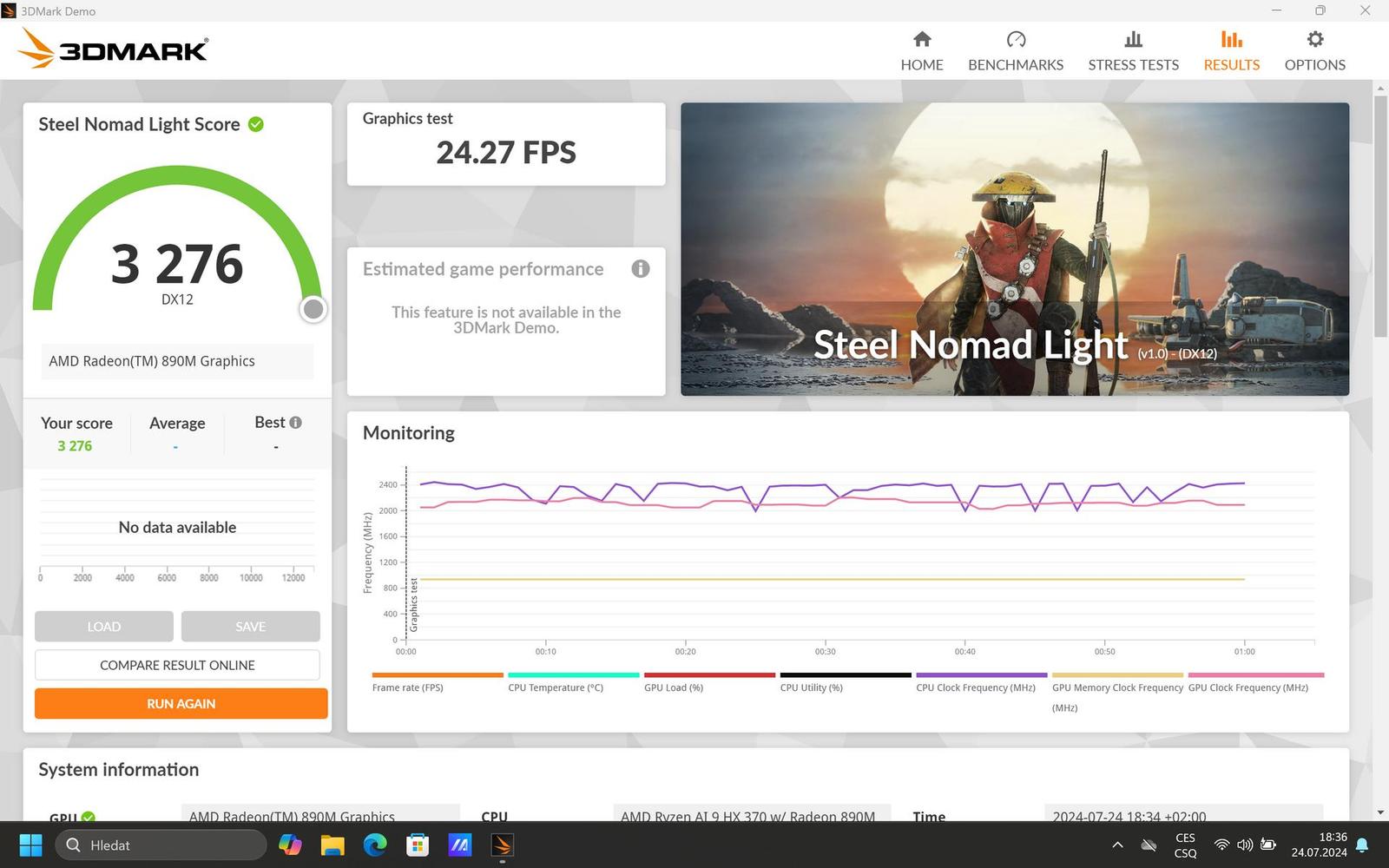Viewport: 1389px width, 868px height.
Task: Open the Windows Start menu
Action: pyautogui.click(x=30, y=845)
